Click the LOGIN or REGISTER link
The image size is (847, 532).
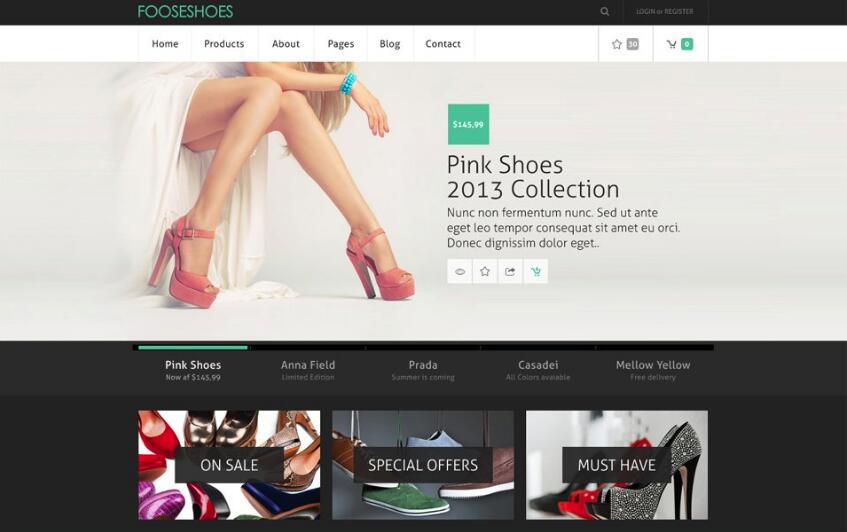(x=664, y=11)
